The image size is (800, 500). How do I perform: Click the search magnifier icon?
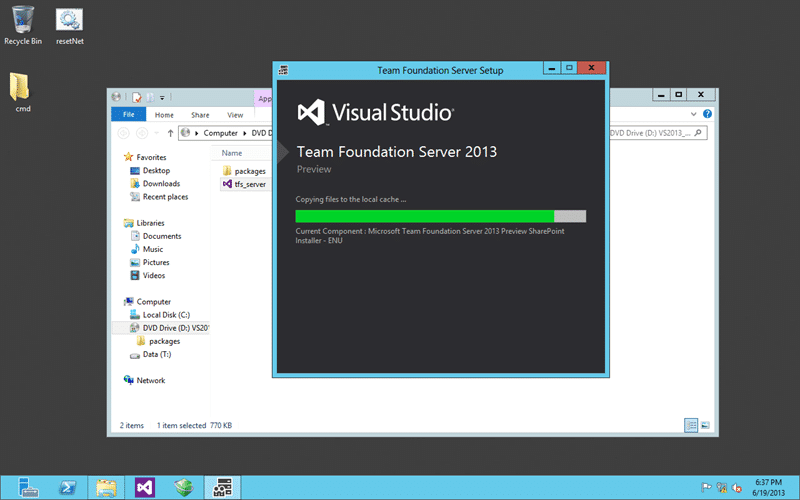coord(698,133)
